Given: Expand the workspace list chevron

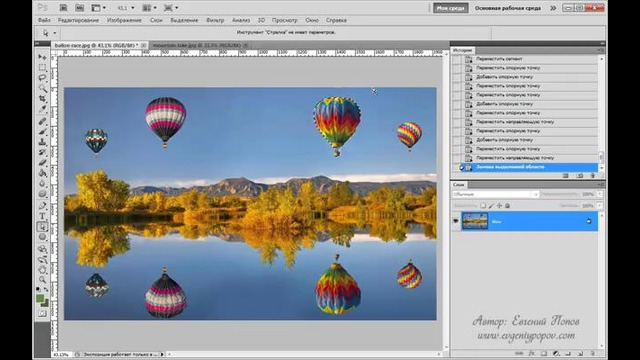Looking at the screenshot, I should pos(553,8).
